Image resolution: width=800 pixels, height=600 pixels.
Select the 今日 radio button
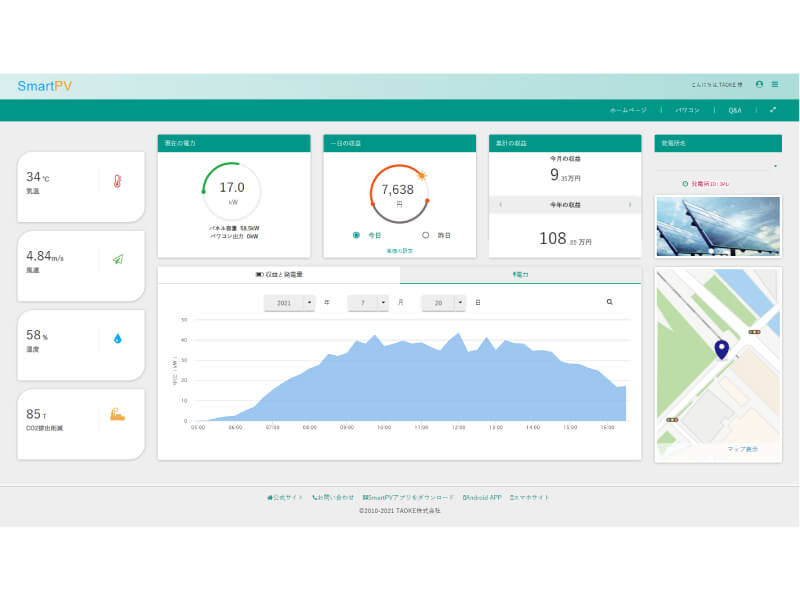coord(356,235)
